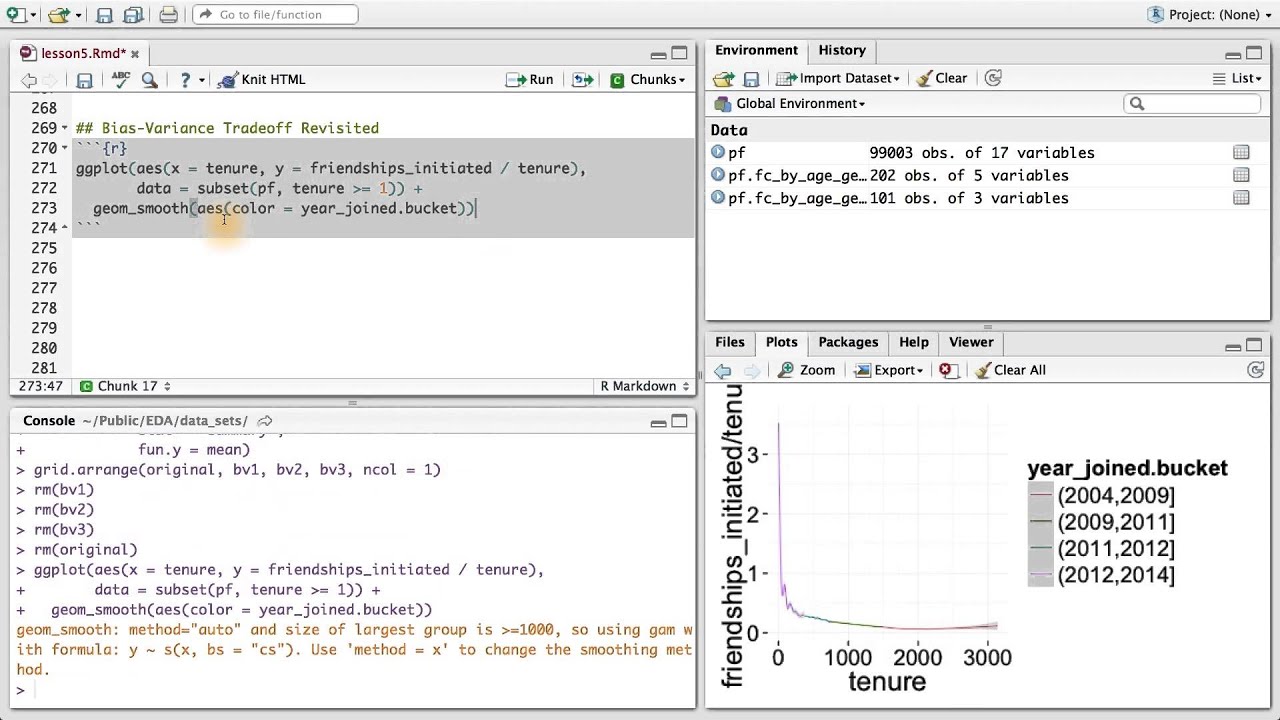The height and width of the screenshot is (720, 1280).
Task: Switch to the Files tab
Action: pos(730,342)
